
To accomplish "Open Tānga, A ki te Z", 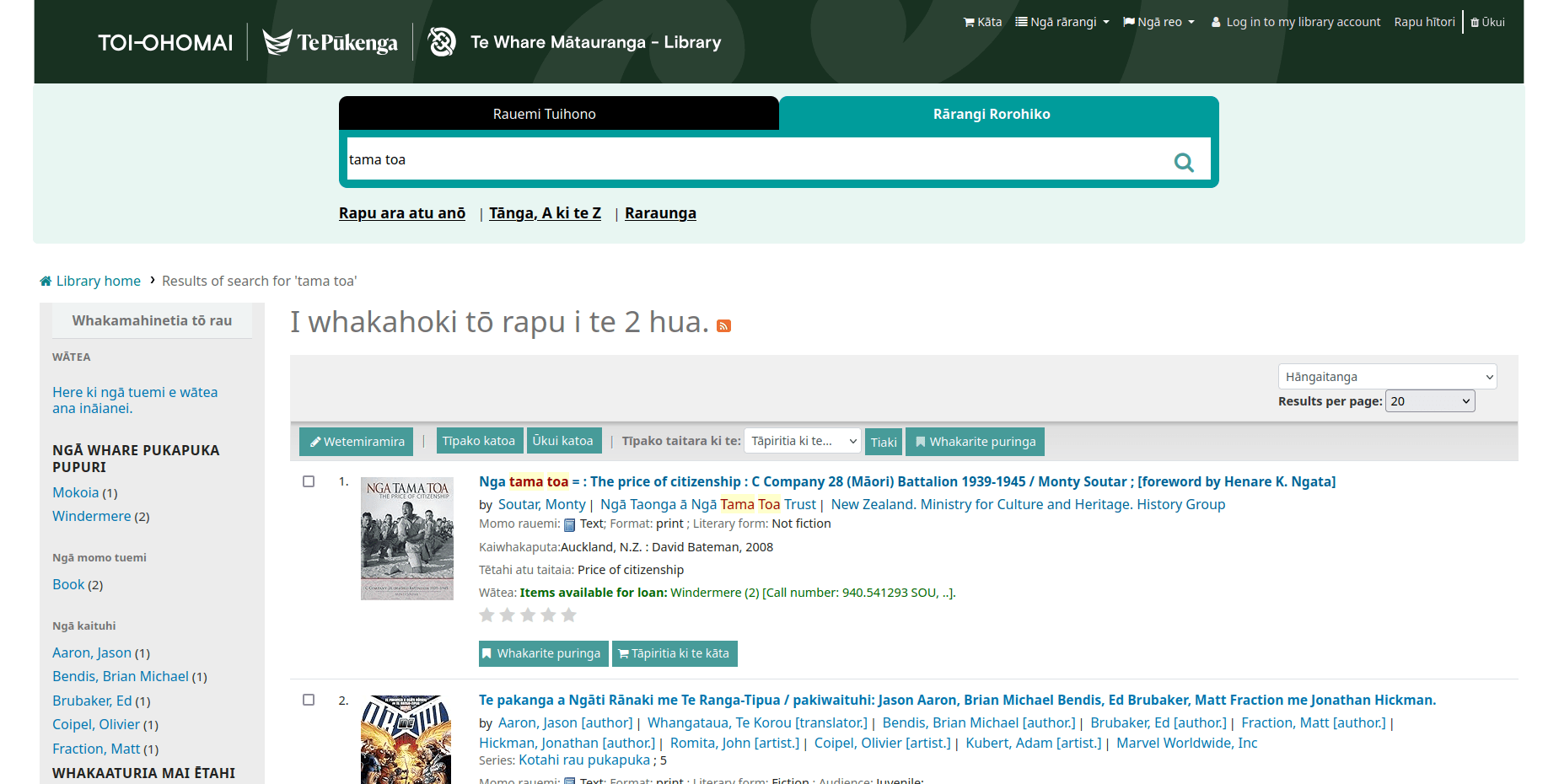I will pyautogui.click(x=545, y=213).
